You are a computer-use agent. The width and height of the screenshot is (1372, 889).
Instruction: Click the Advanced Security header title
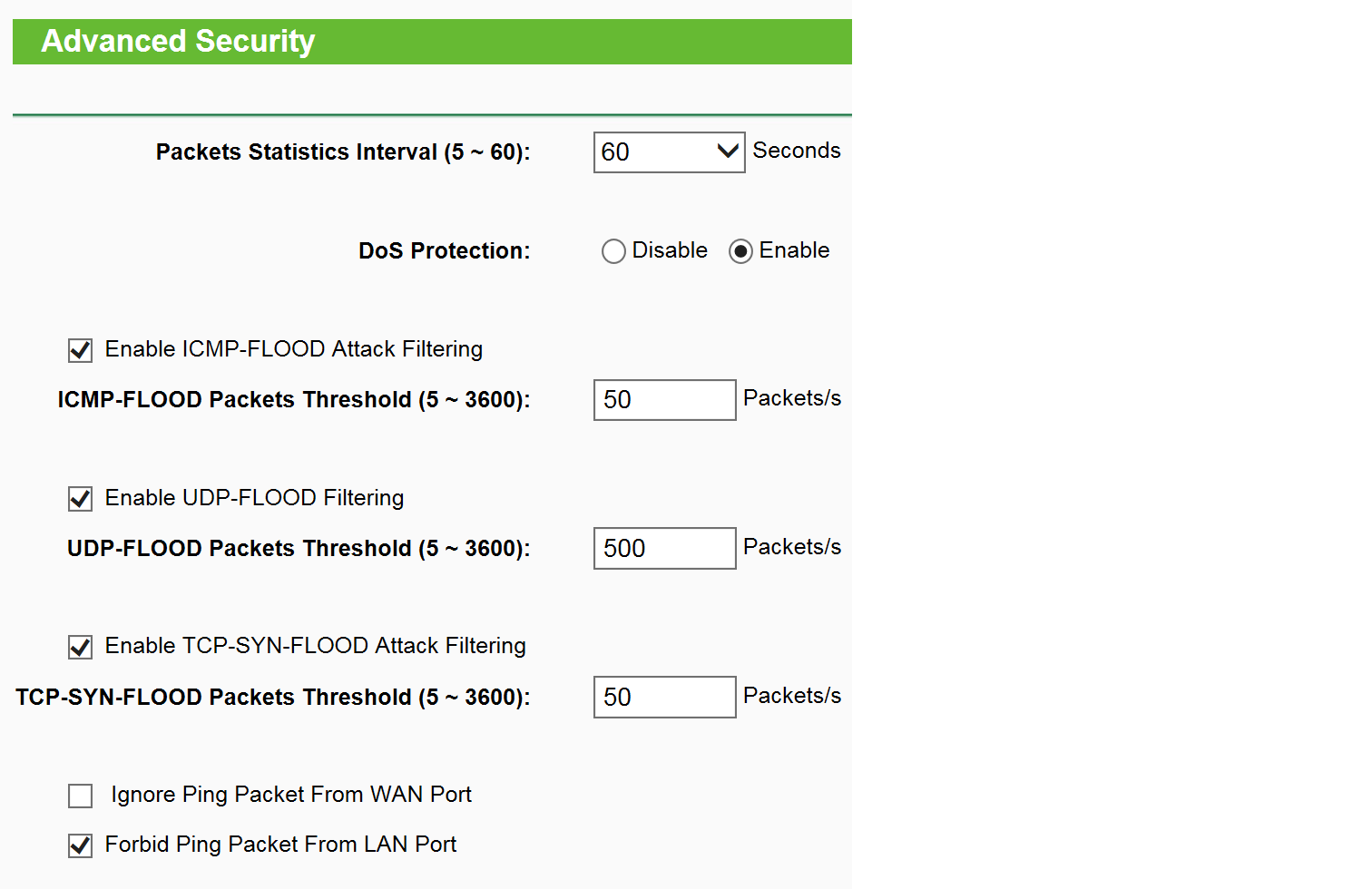[x=178, y=41]
